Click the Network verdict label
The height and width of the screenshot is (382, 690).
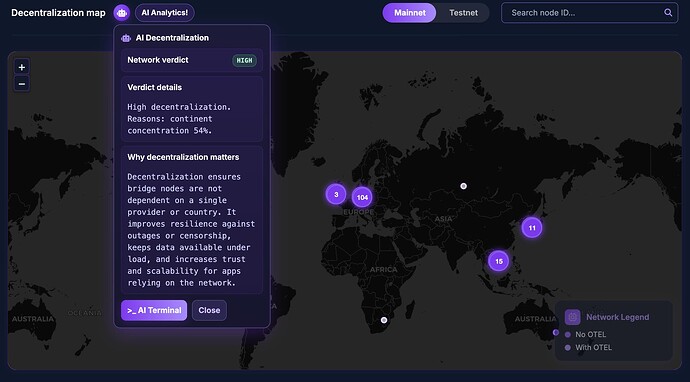click(x=158, y=60)
